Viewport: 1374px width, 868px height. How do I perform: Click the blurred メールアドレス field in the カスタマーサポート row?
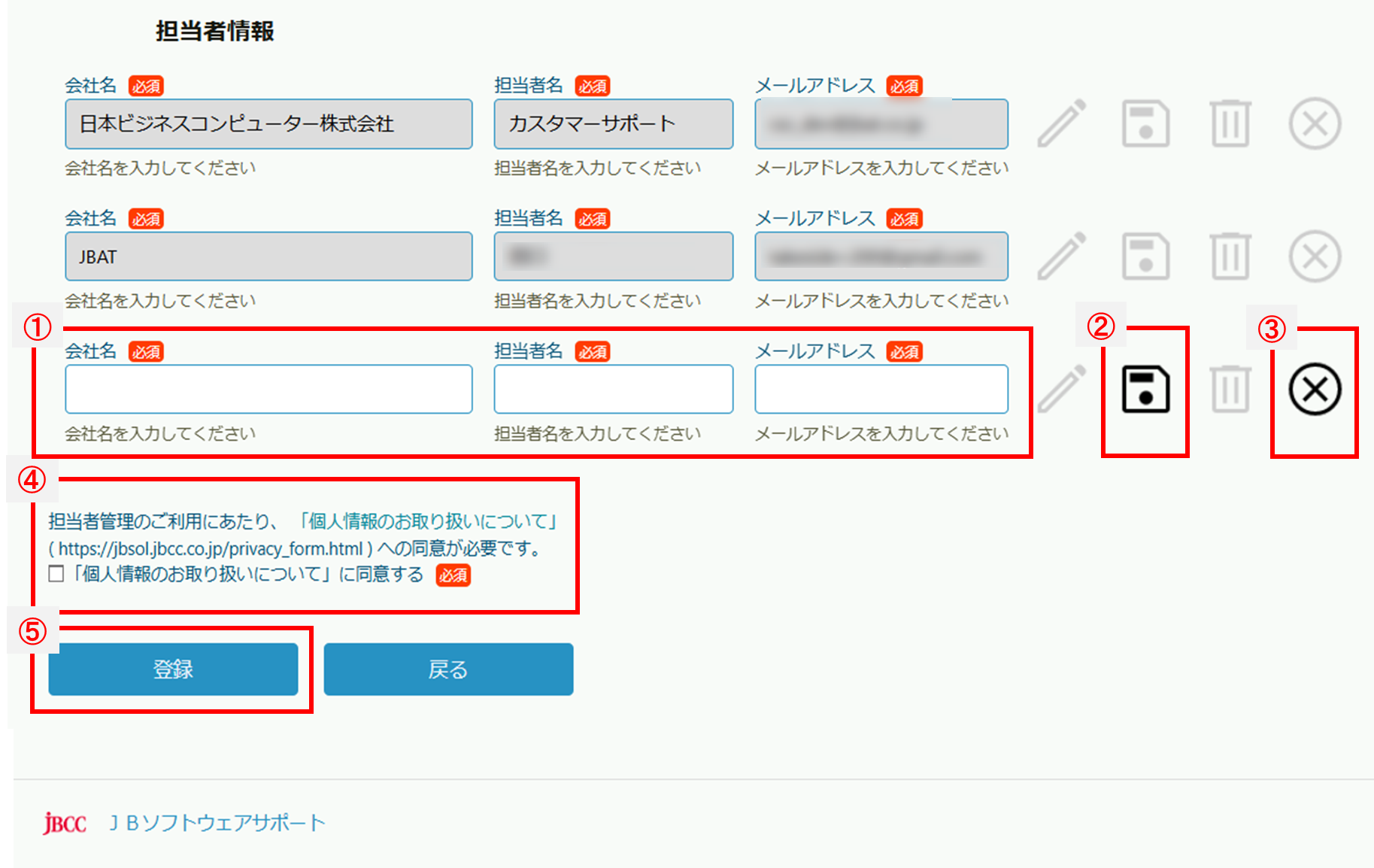pos(881,123)
